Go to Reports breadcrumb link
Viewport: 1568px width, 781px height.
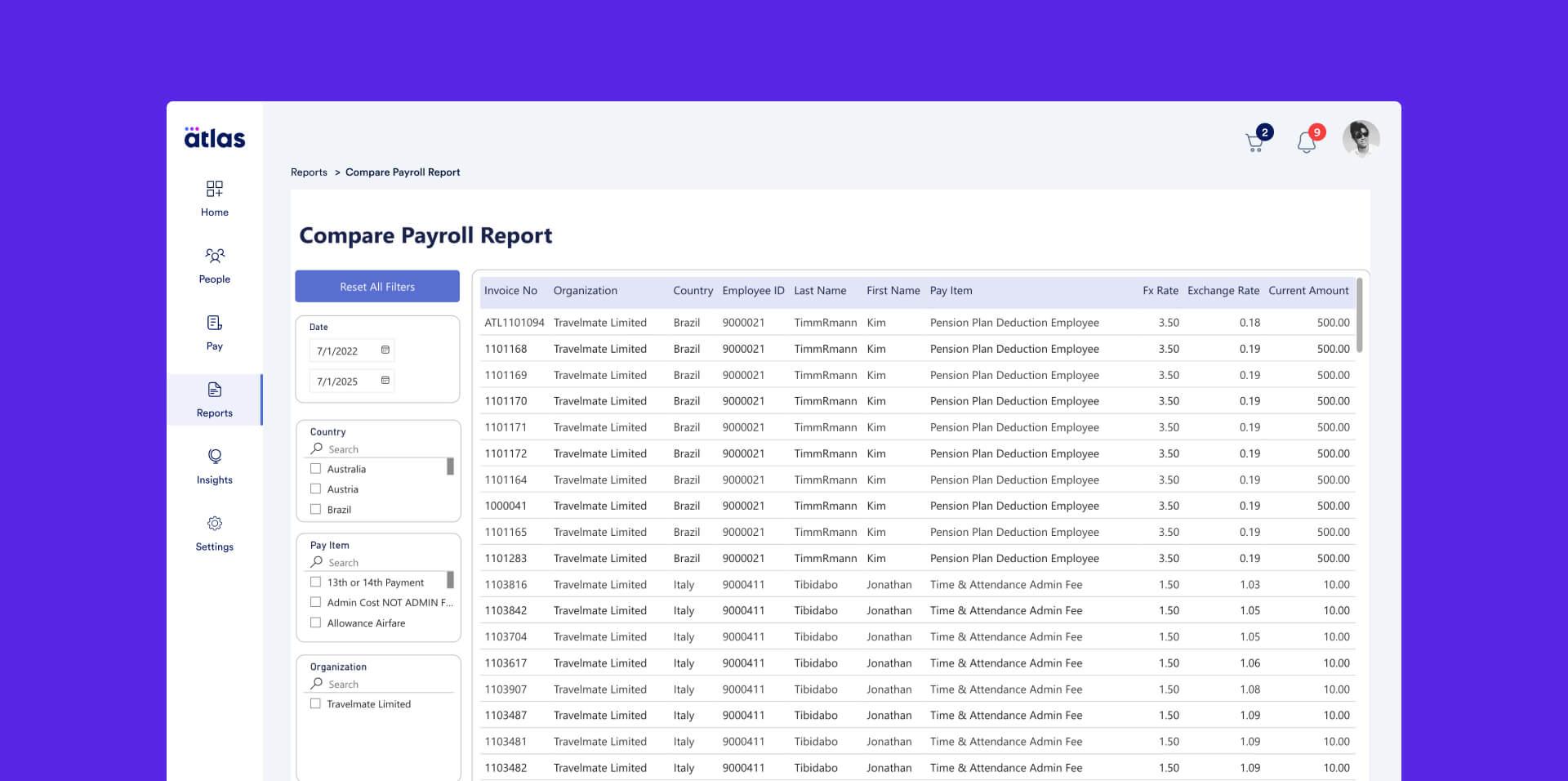pyautogui.click(x=309, y=172)
